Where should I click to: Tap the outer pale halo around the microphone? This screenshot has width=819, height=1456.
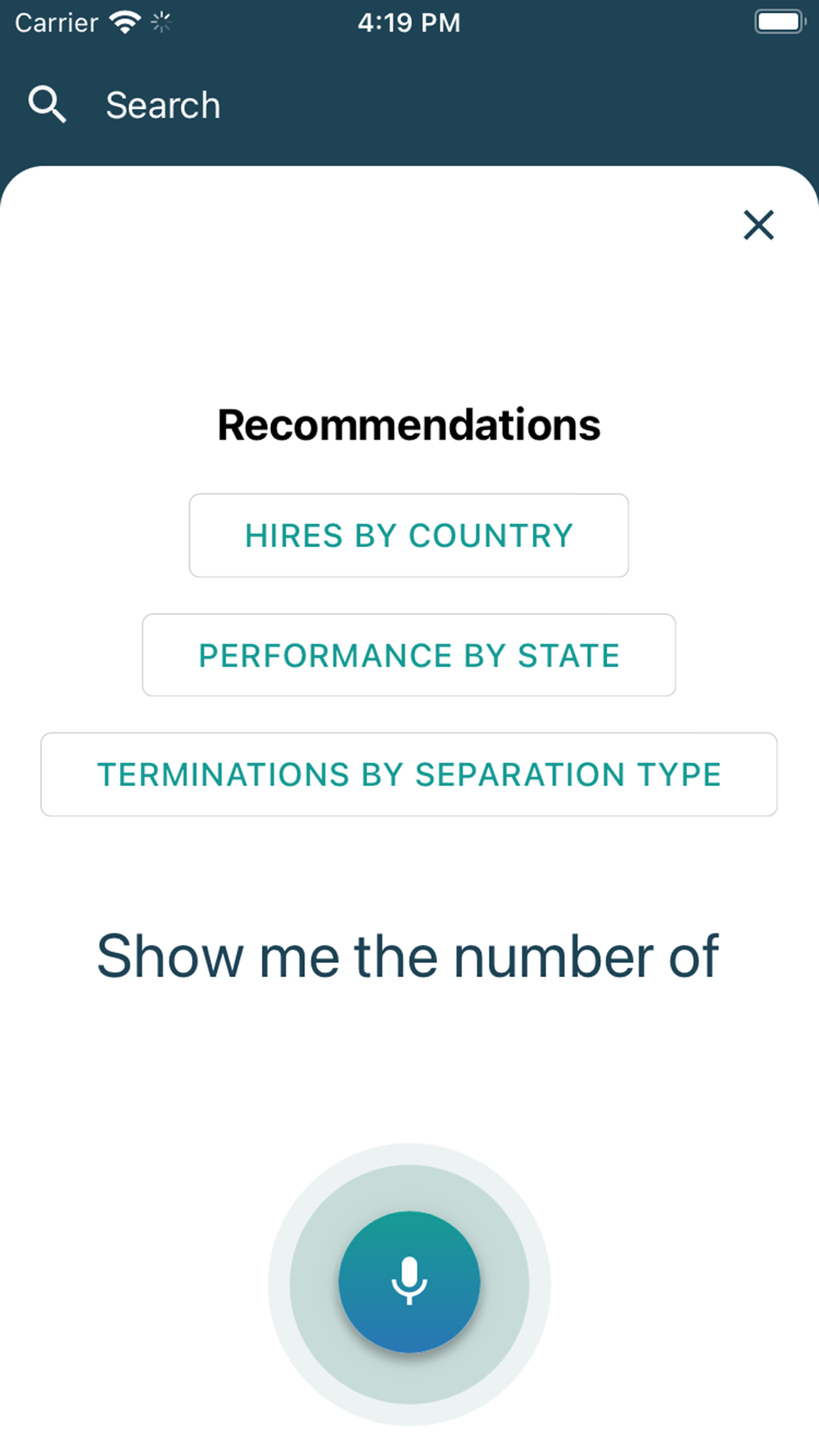[x=409, y=1154]
